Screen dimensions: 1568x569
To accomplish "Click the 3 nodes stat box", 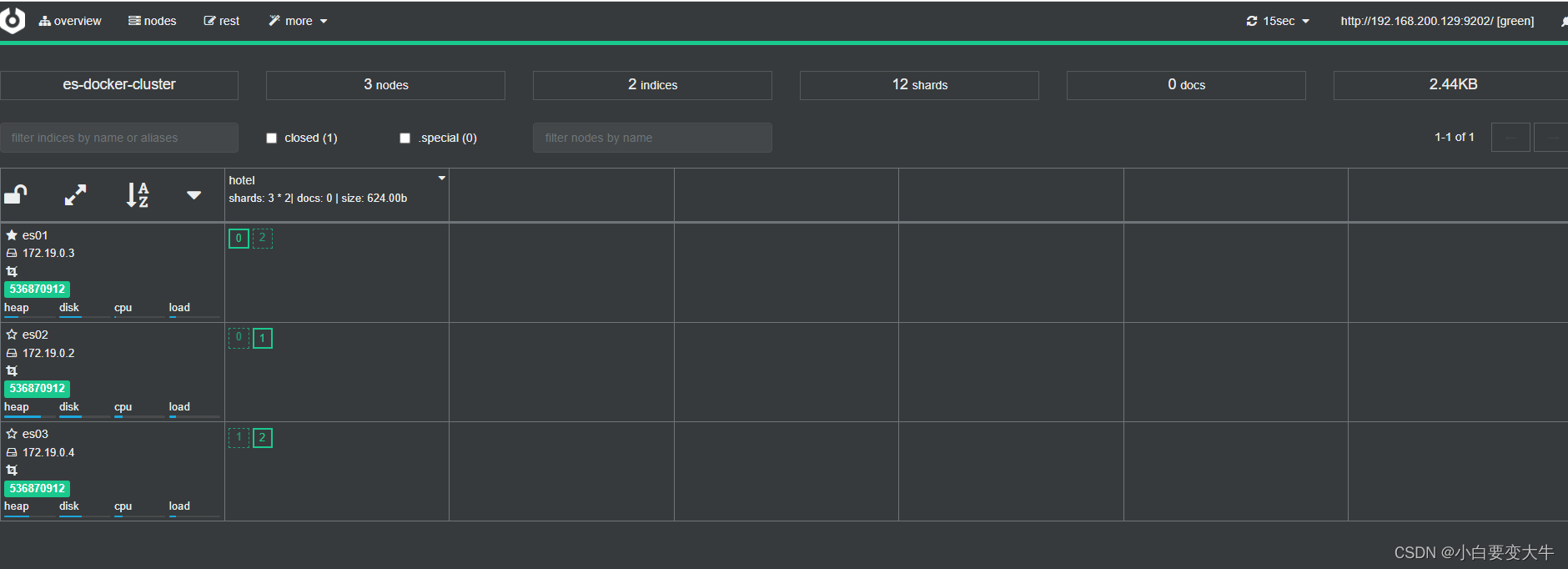I will [x=385, y=85].
